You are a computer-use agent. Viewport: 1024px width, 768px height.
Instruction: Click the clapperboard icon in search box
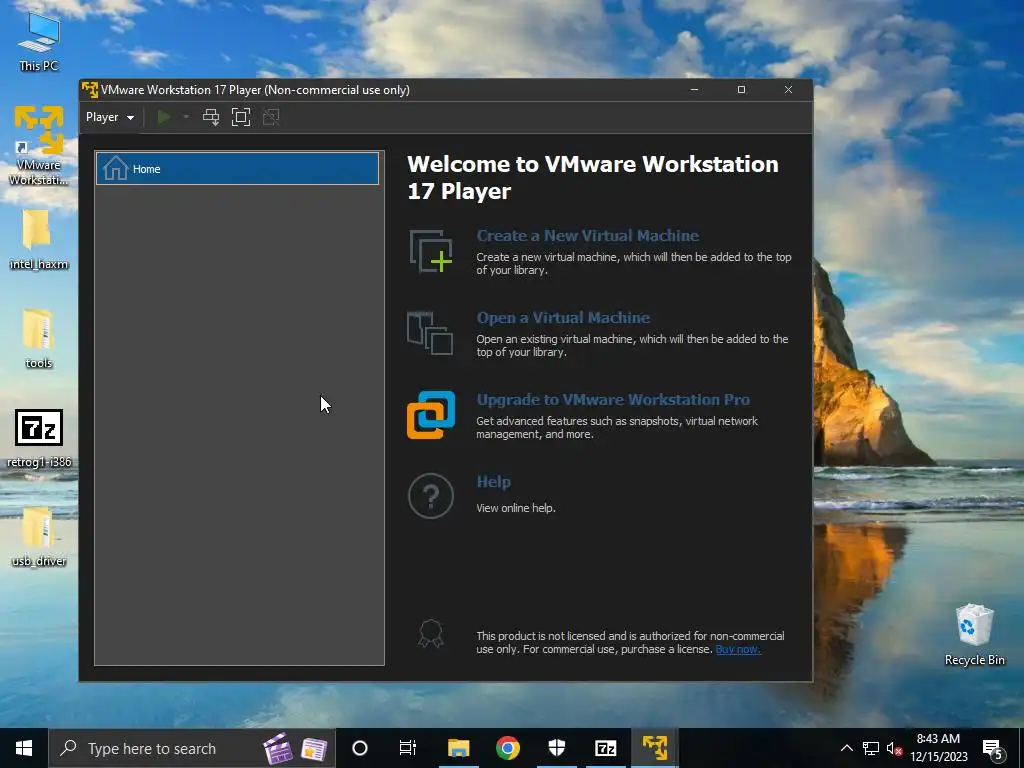278,748
